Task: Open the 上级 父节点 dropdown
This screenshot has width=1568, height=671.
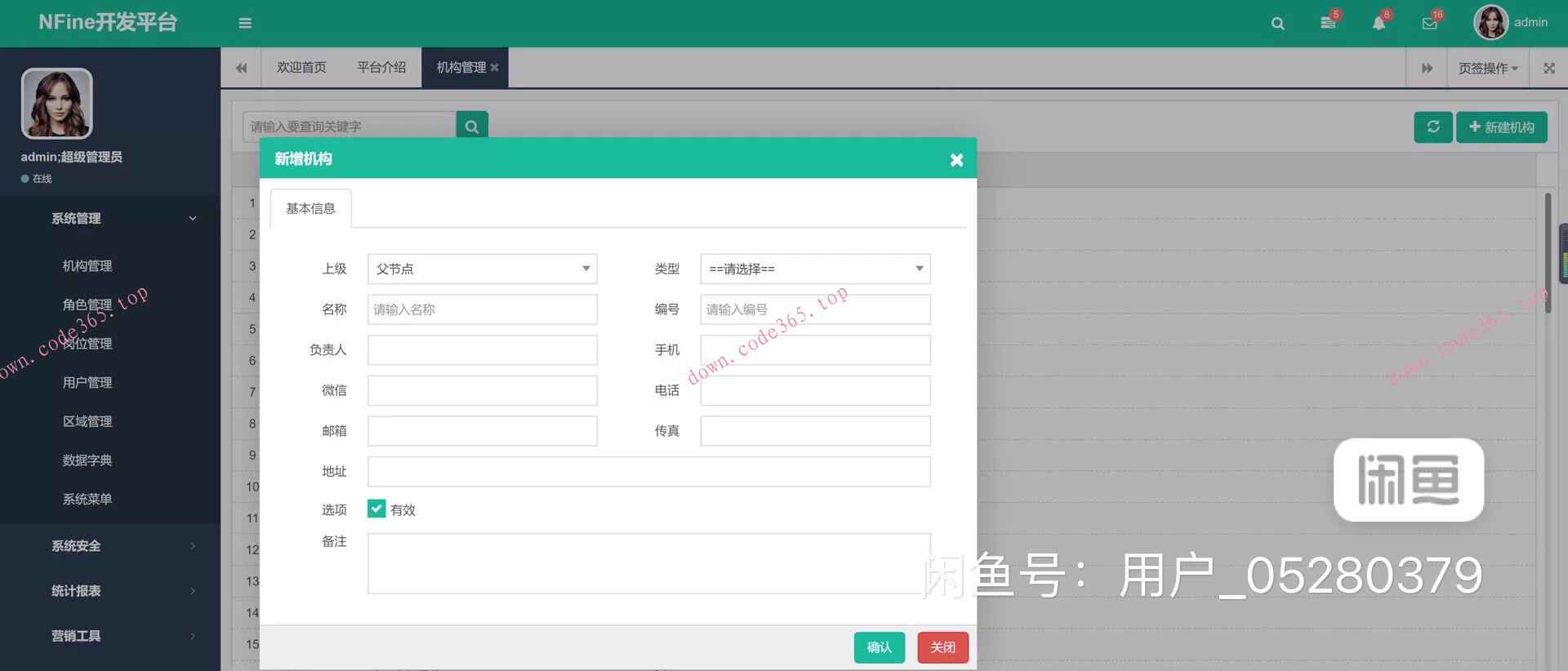Action: pyautogui.click(x=482, y=269)
